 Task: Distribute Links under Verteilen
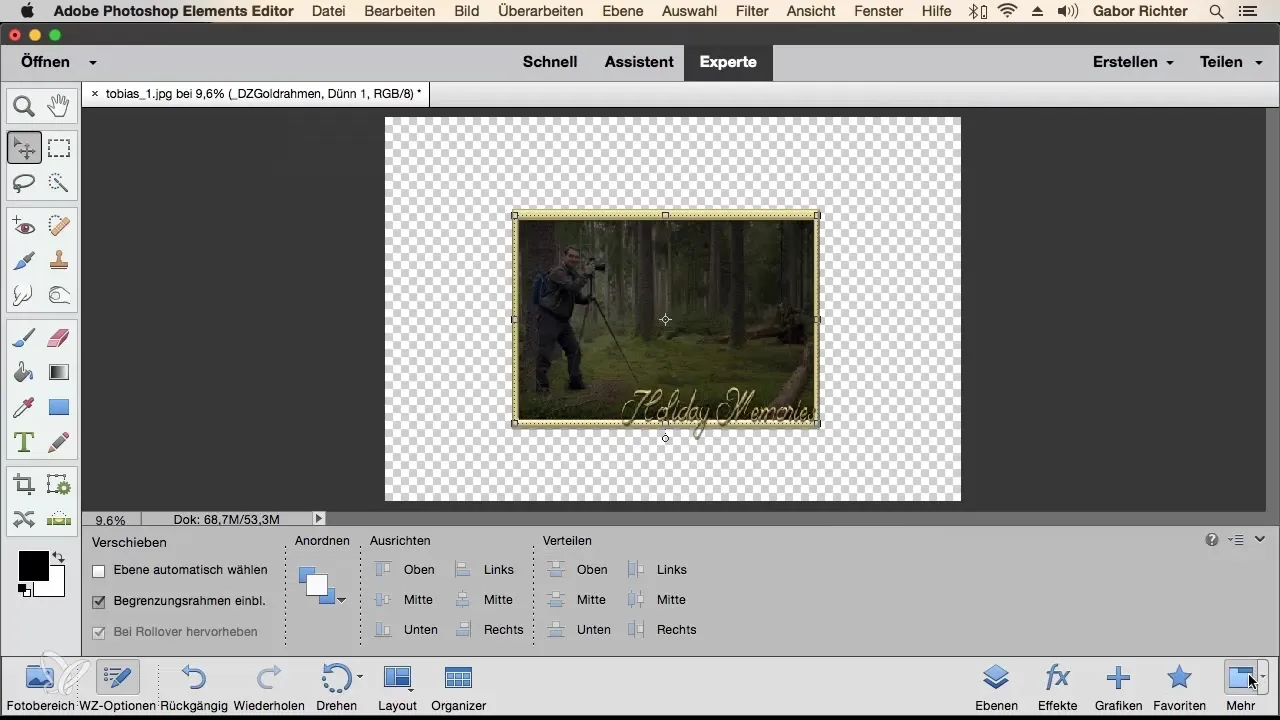[x=657, y=570]
